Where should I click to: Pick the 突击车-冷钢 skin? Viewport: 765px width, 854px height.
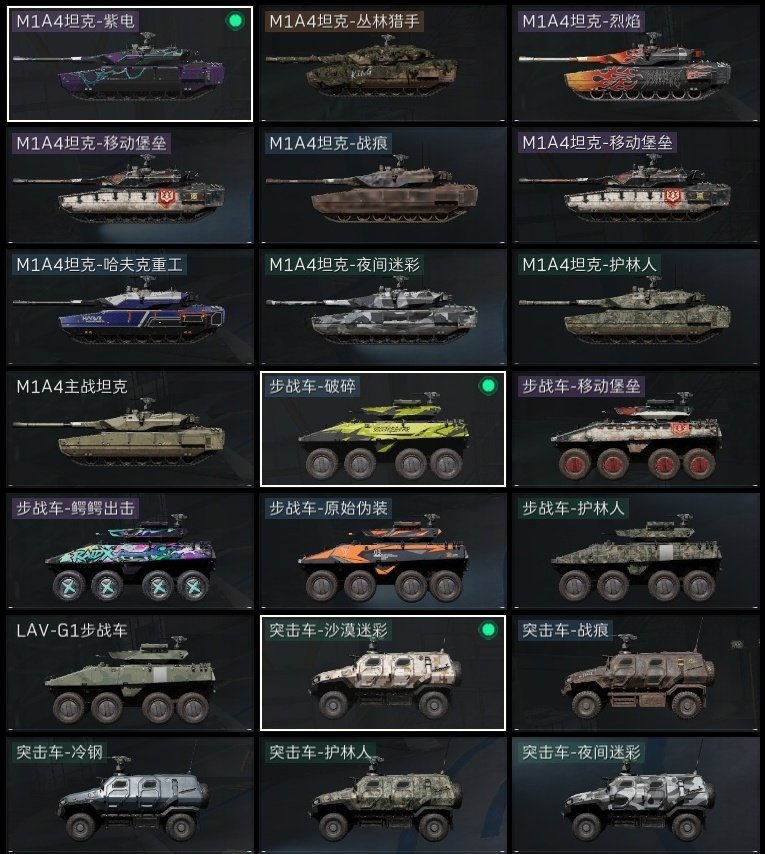tap(130, 795)
